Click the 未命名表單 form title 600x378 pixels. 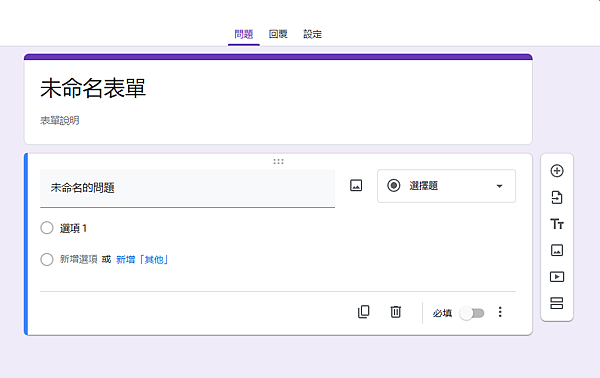[93, 88]
